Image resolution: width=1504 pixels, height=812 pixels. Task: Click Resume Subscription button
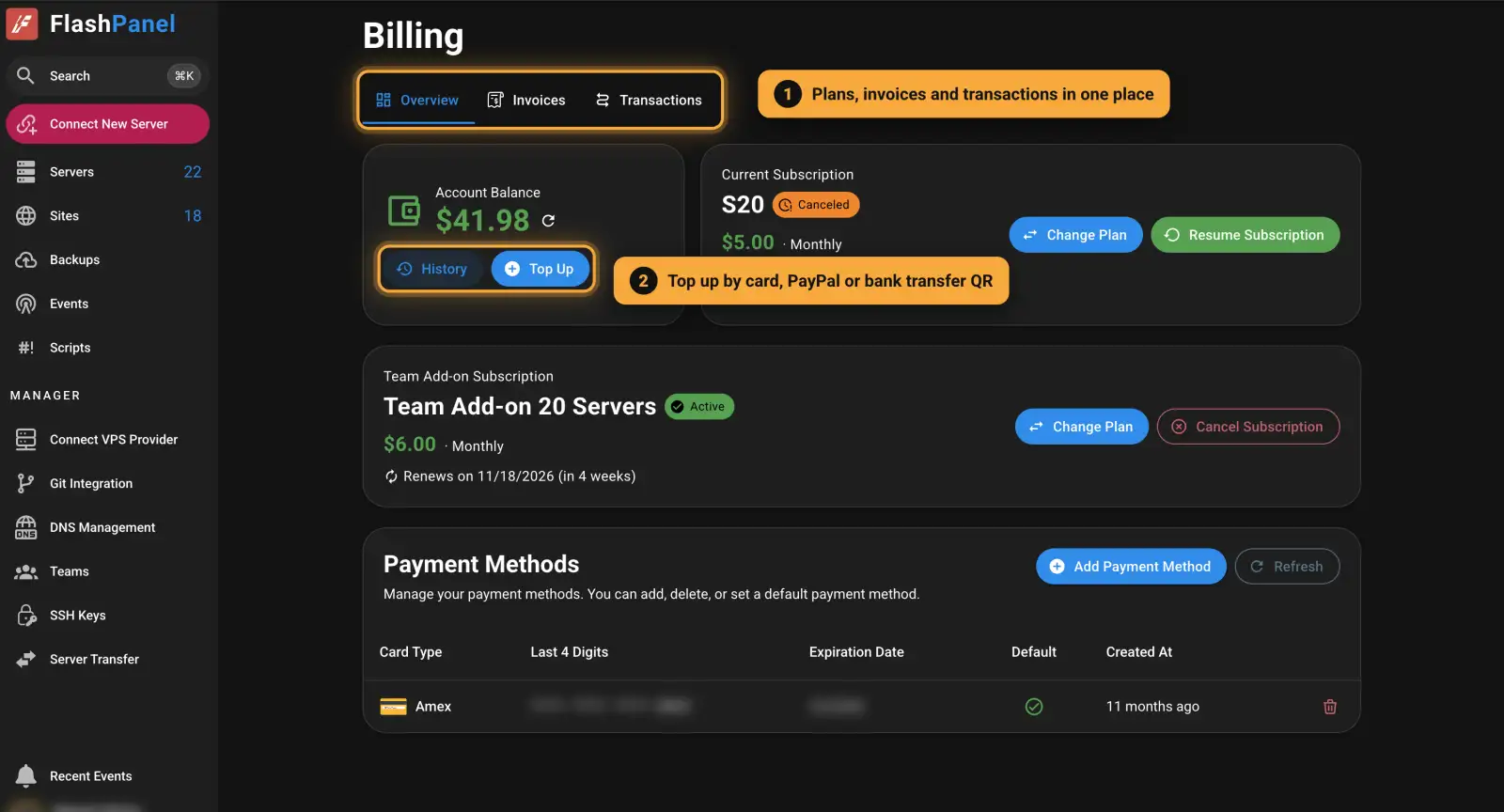(x=1245, y=235)
